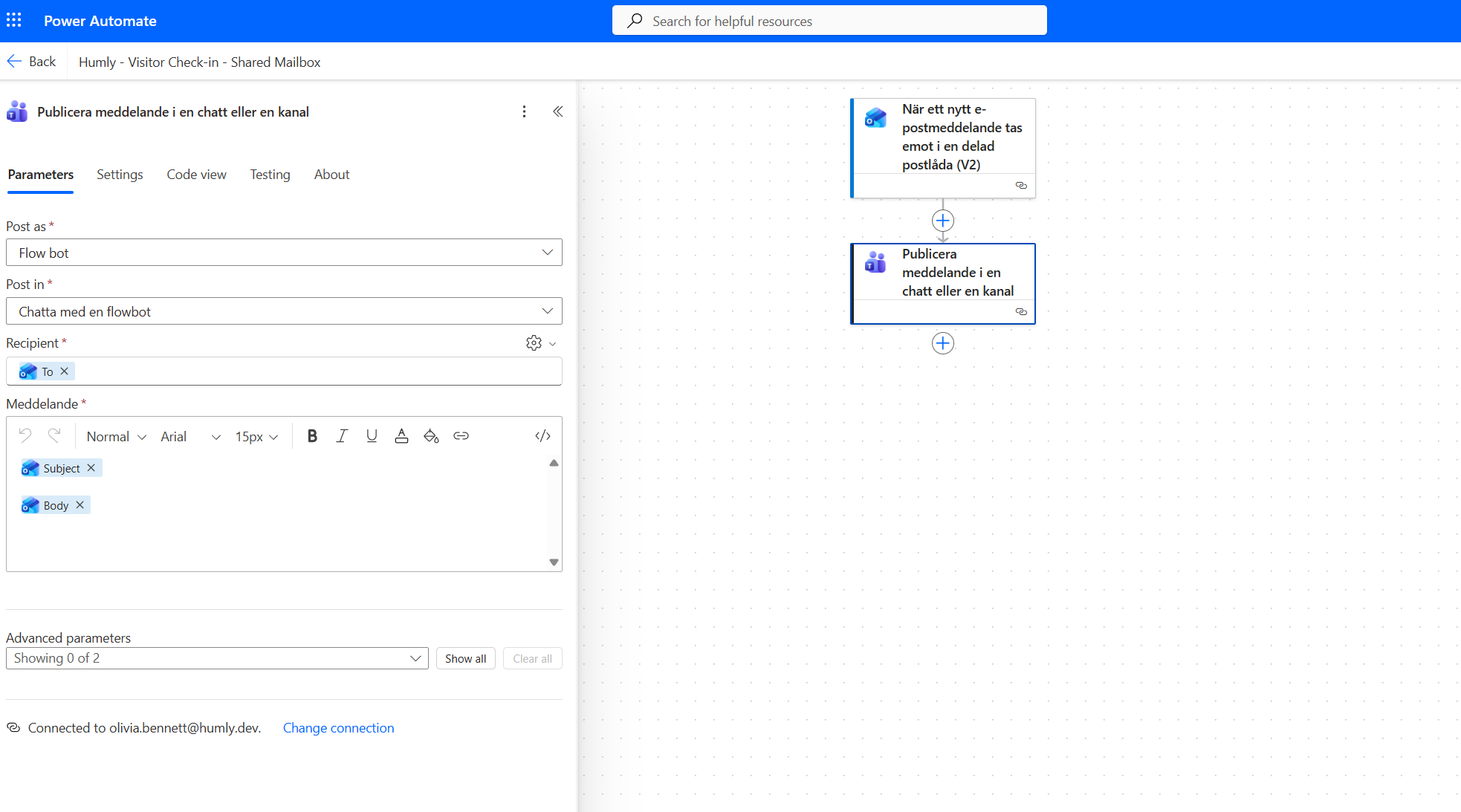Apply Underline formatting in message editor
Image resolution: width=1461 pixels, height=812 pixels.
[x=372, y=436]
